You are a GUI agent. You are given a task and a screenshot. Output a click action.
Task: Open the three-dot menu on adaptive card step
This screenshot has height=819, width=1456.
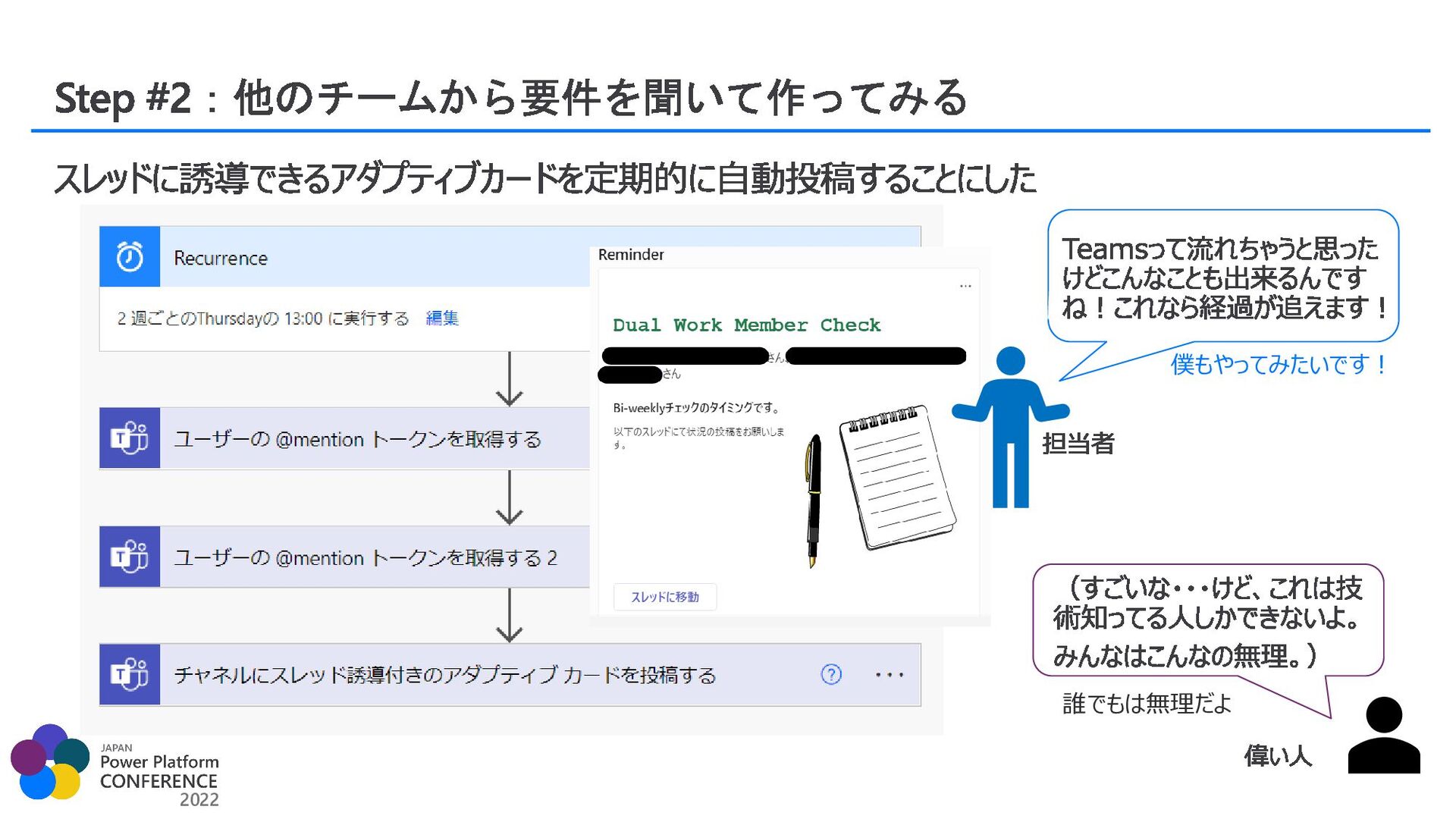click(889, 674)
